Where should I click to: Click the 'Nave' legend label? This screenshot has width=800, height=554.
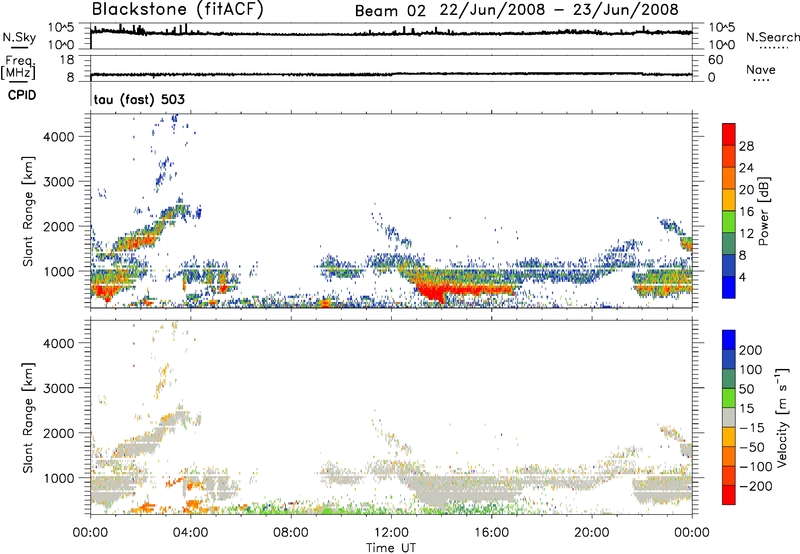click(761, 69)
